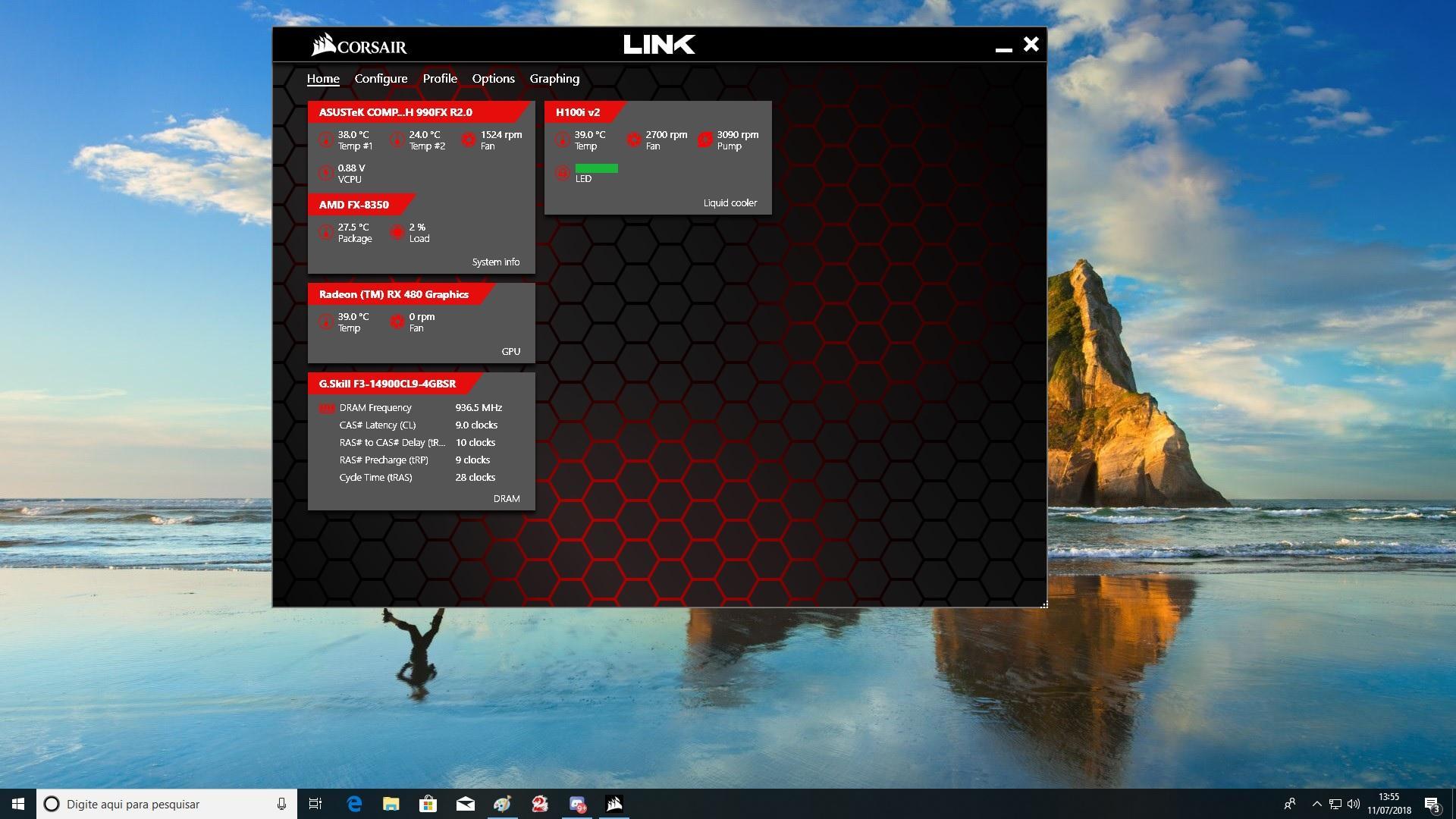This screenshot has width=1456, height=819.
Task: Switch to the Configure tab
Action: [381, 79]
